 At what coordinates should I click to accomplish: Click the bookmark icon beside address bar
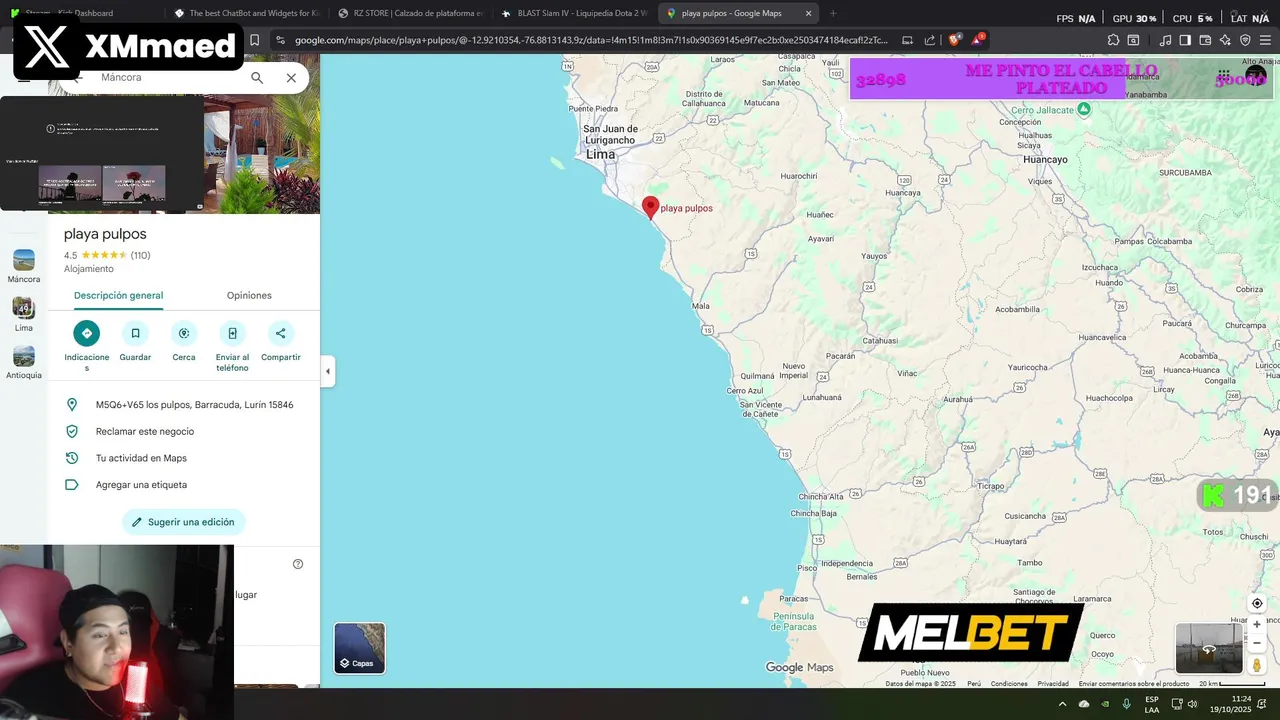pyautogui.click(x=254, y=40)
